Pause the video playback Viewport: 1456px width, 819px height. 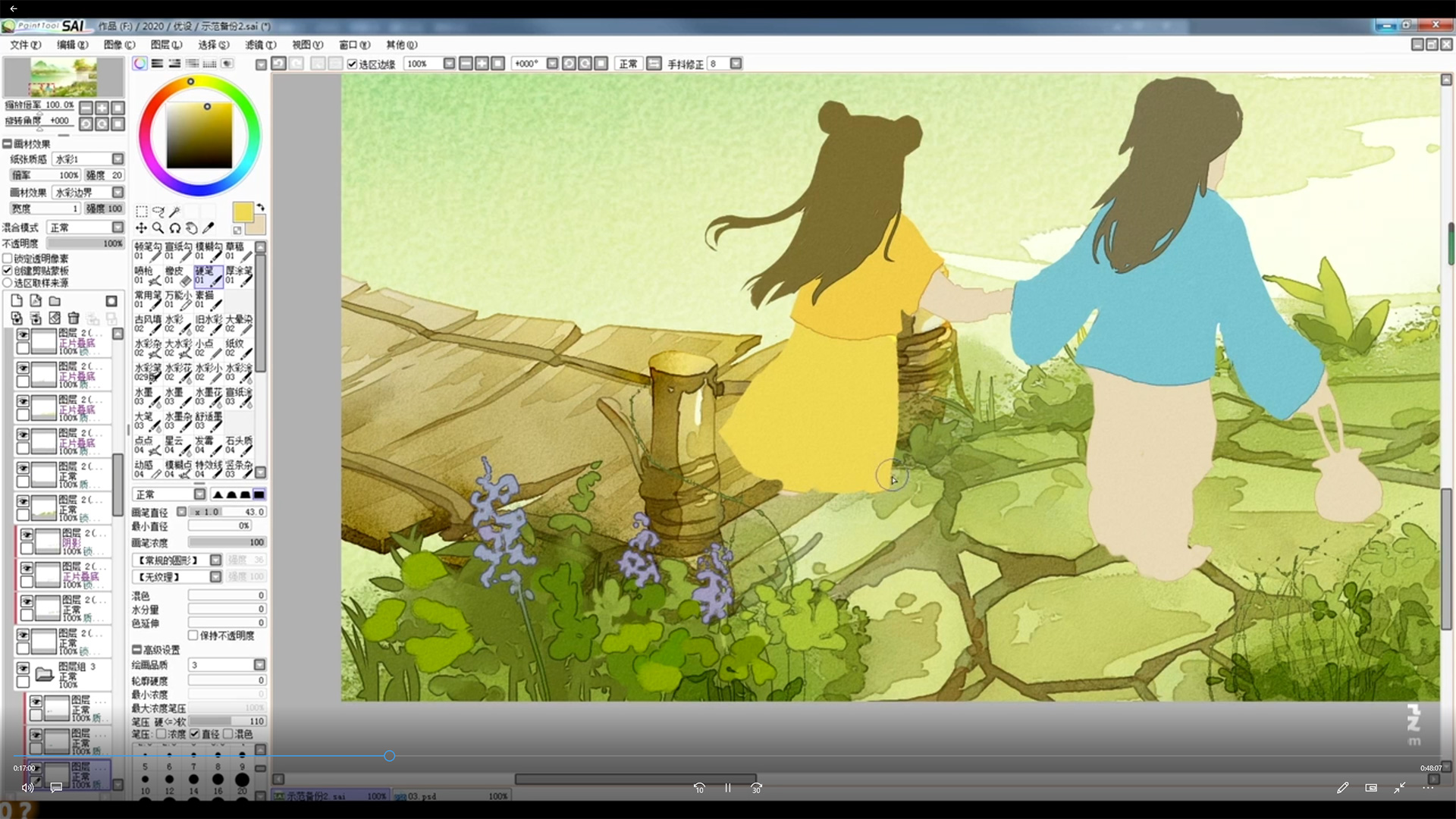point(728,788)
